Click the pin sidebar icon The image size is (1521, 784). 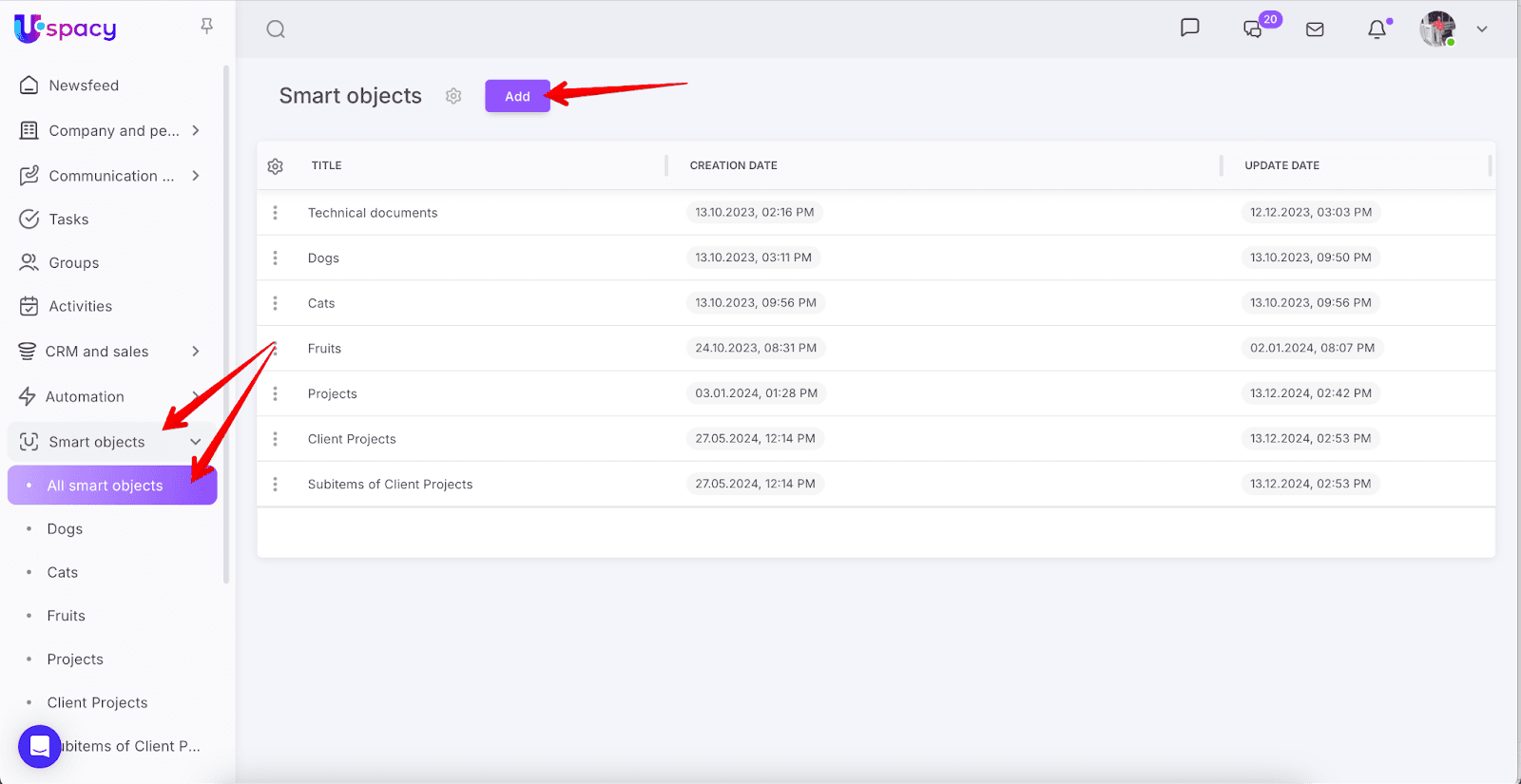(x=206, y=27)
